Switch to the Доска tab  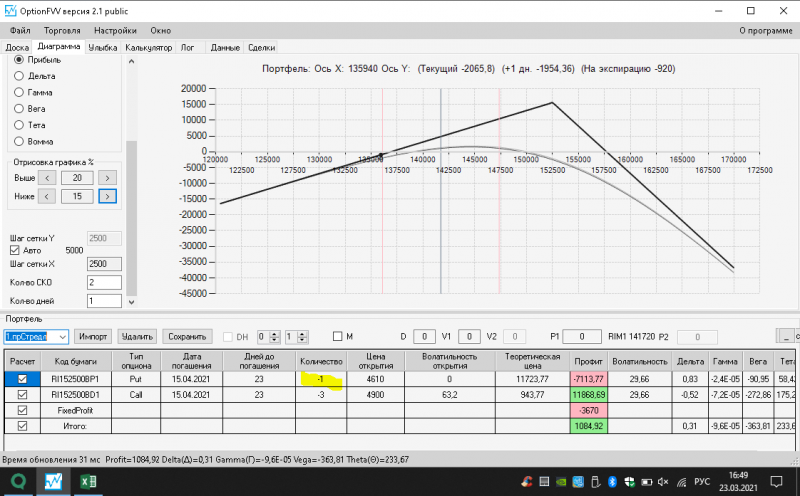[17, 47]
